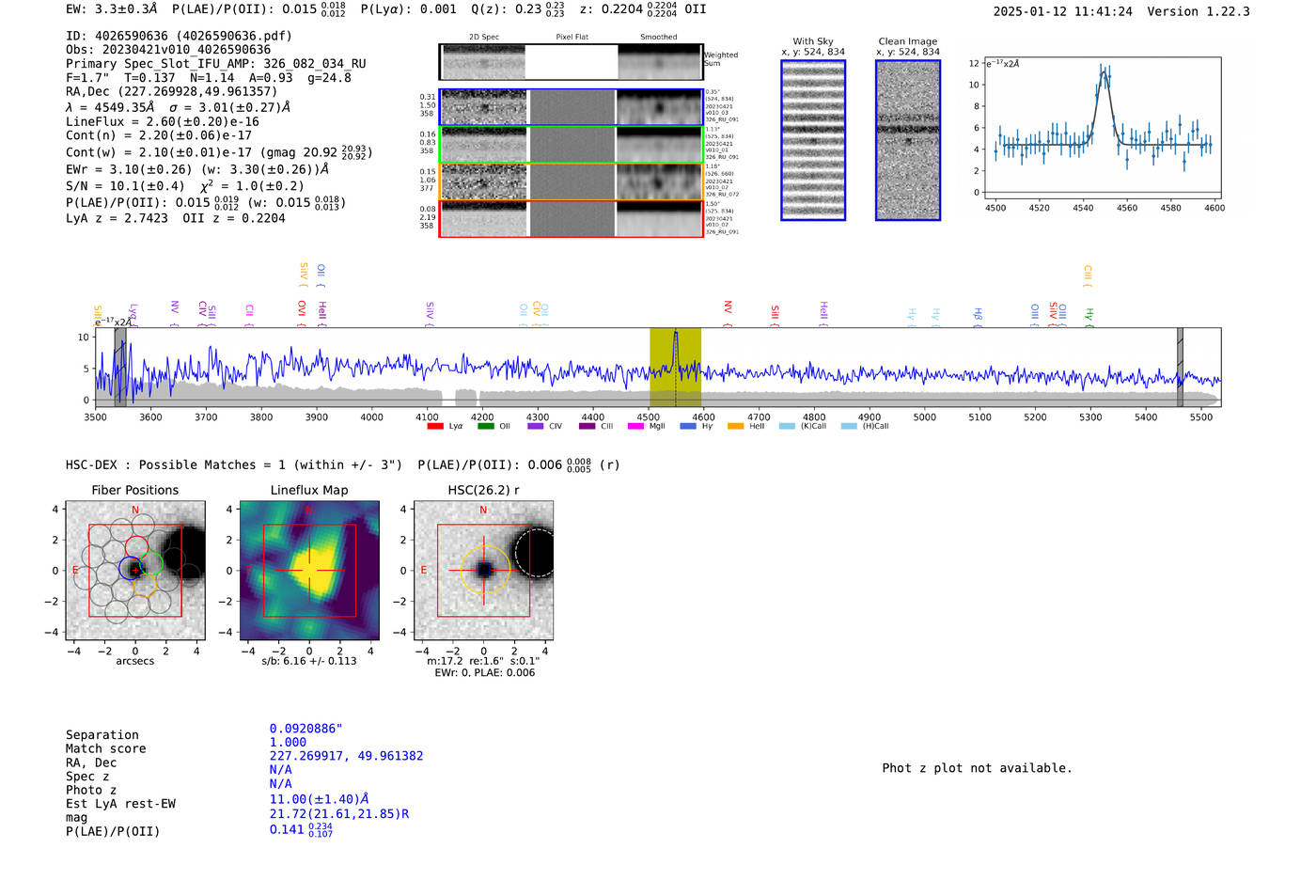
Task: Click the 'Smoothed' column header
Action: 659,38
